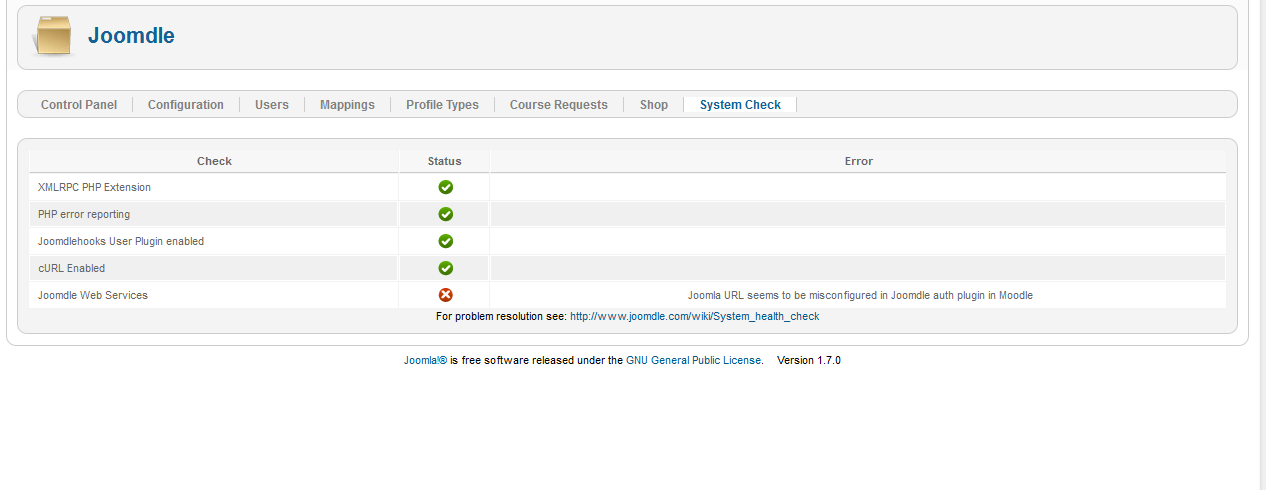Click the Version 1.7.0 footer text
The height and width of the screenshot is (490, 1266).
[809, 360]
